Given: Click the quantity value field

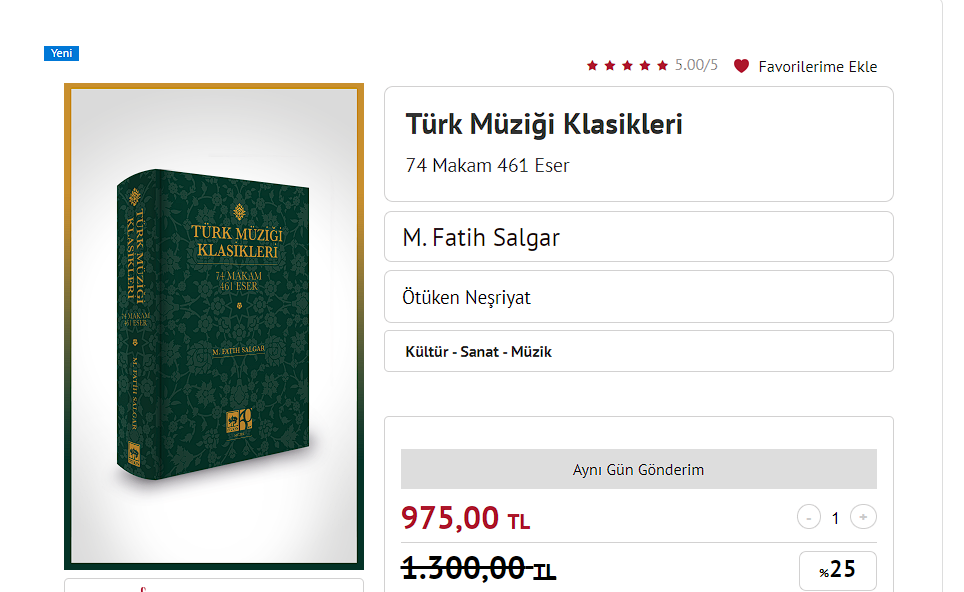Looking at the screenshot, I should 836,518.
